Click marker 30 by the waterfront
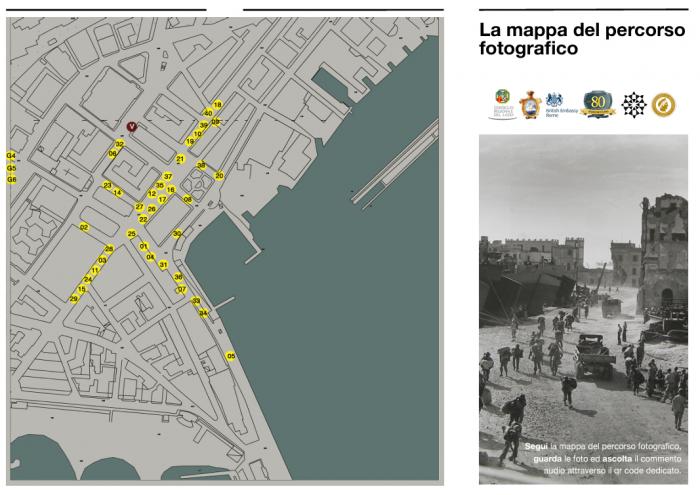This screenshot has height=495, width=700. (177, 233)
